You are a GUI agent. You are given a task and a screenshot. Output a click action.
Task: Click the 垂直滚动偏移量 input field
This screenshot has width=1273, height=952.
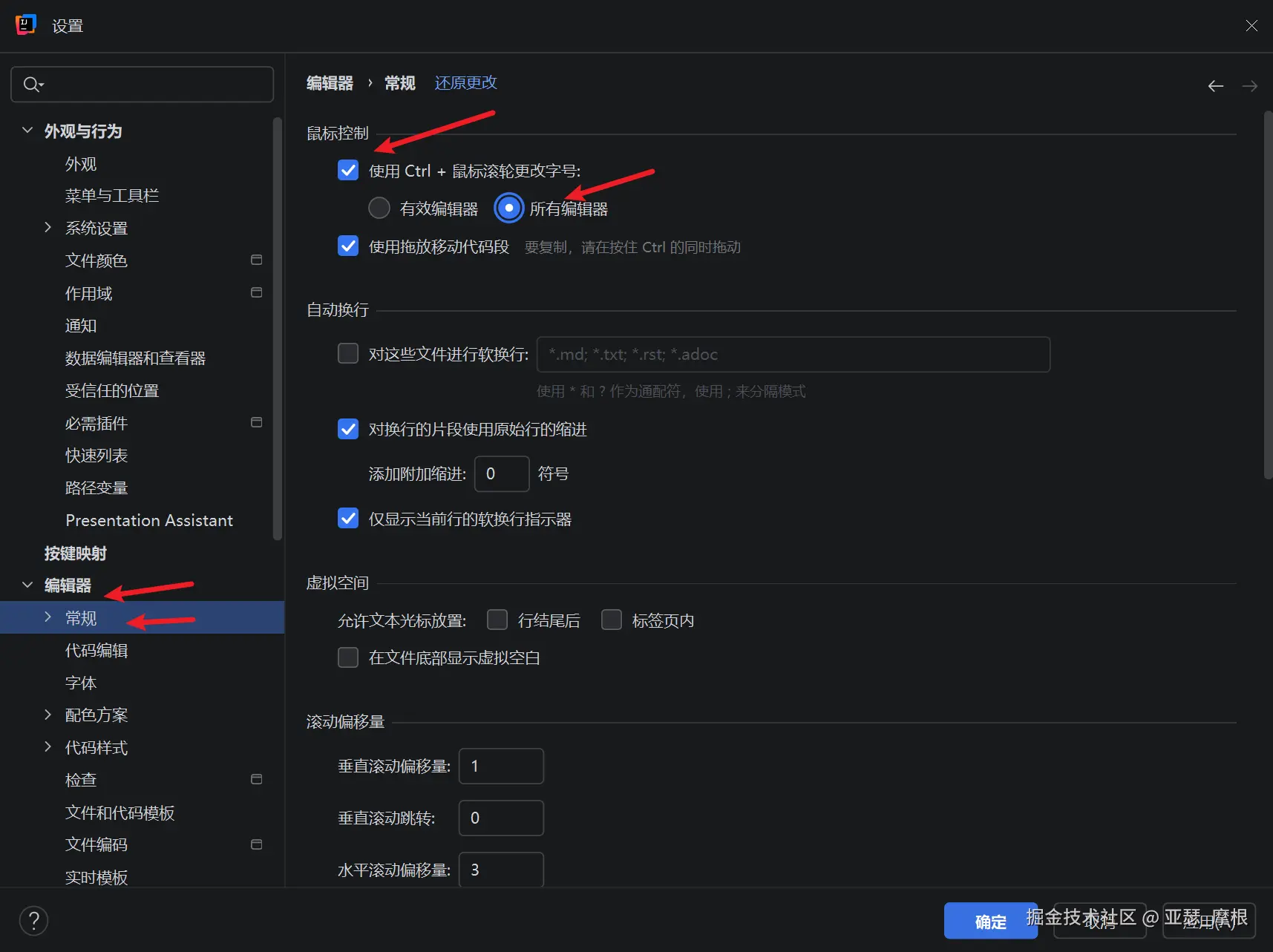point(501,766)
